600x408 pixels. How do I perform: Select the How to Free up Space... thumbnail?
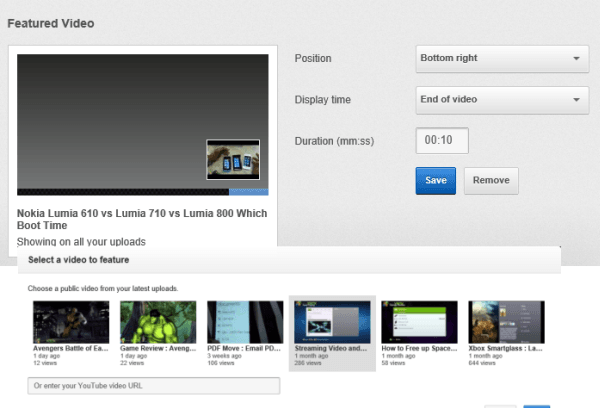[x=419, y=322]
